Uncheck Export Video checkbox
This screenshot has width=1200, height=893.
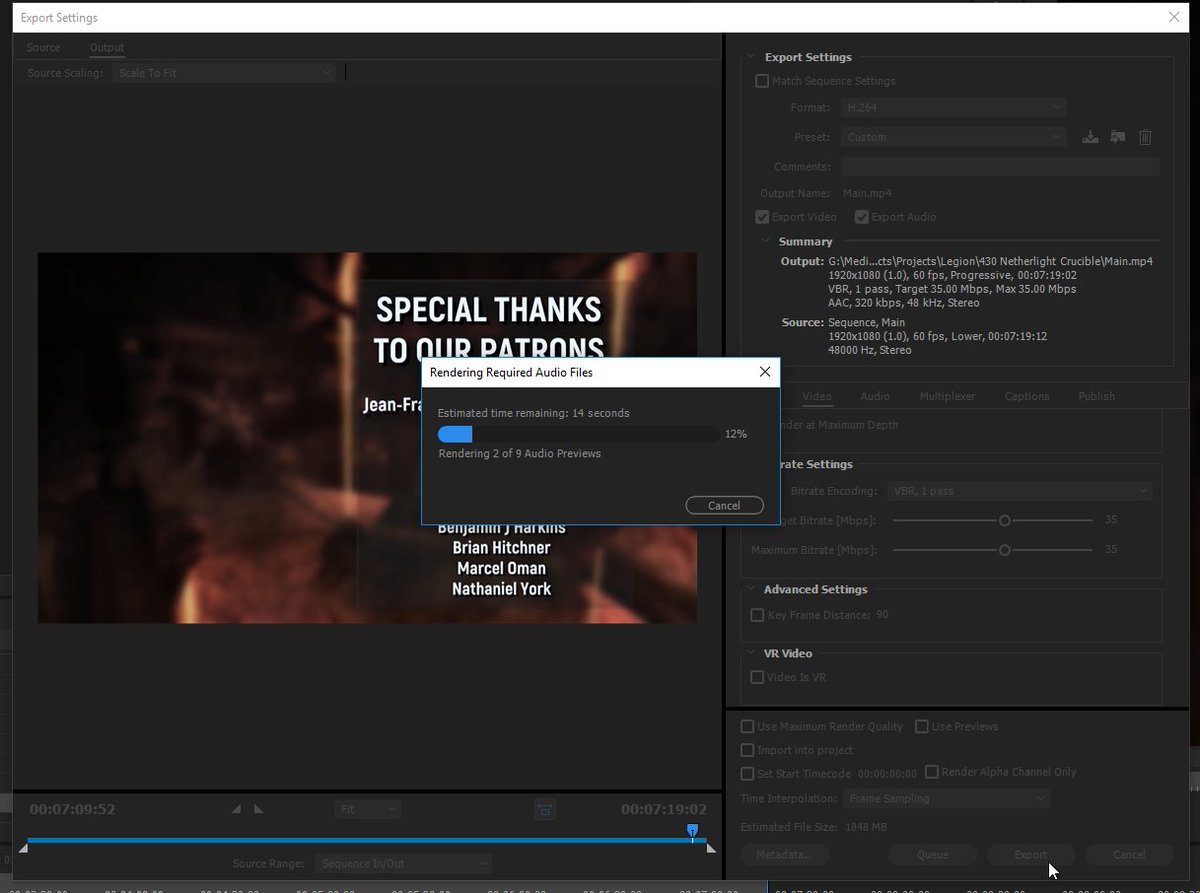[x=762, y=217]
